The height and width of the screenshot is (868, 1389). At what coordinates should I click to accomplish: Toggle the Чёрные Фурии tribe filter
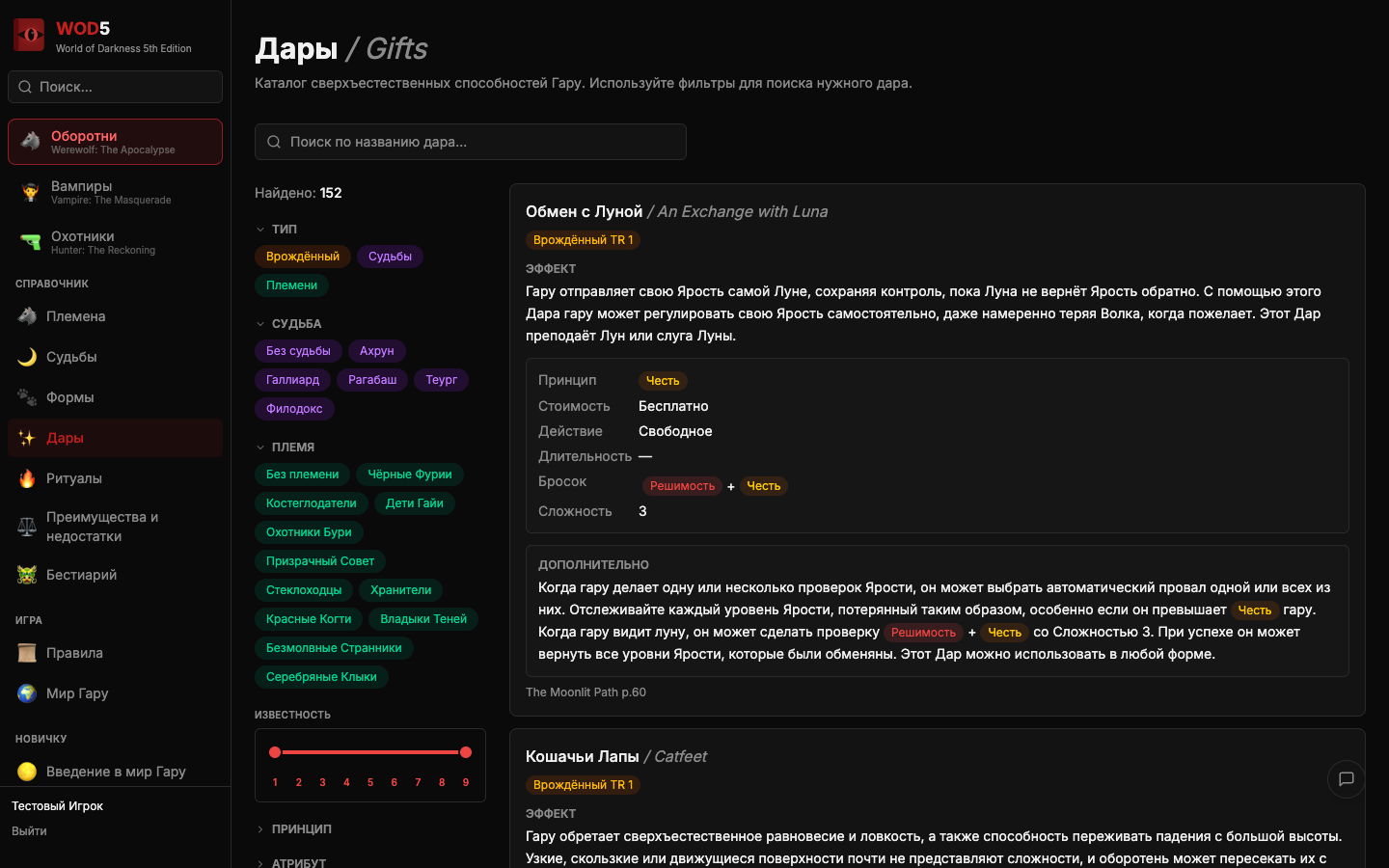pyautogui.click(x=410, y=475)
